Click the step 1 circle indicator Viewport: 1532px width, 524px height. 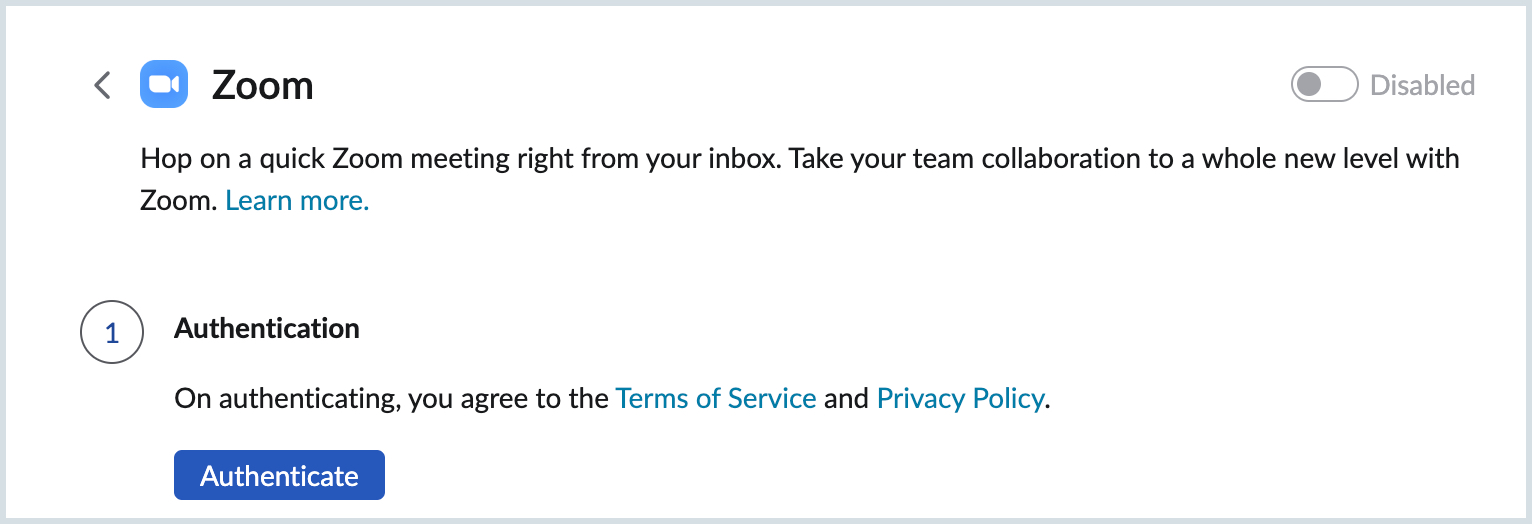coord(112,333)
